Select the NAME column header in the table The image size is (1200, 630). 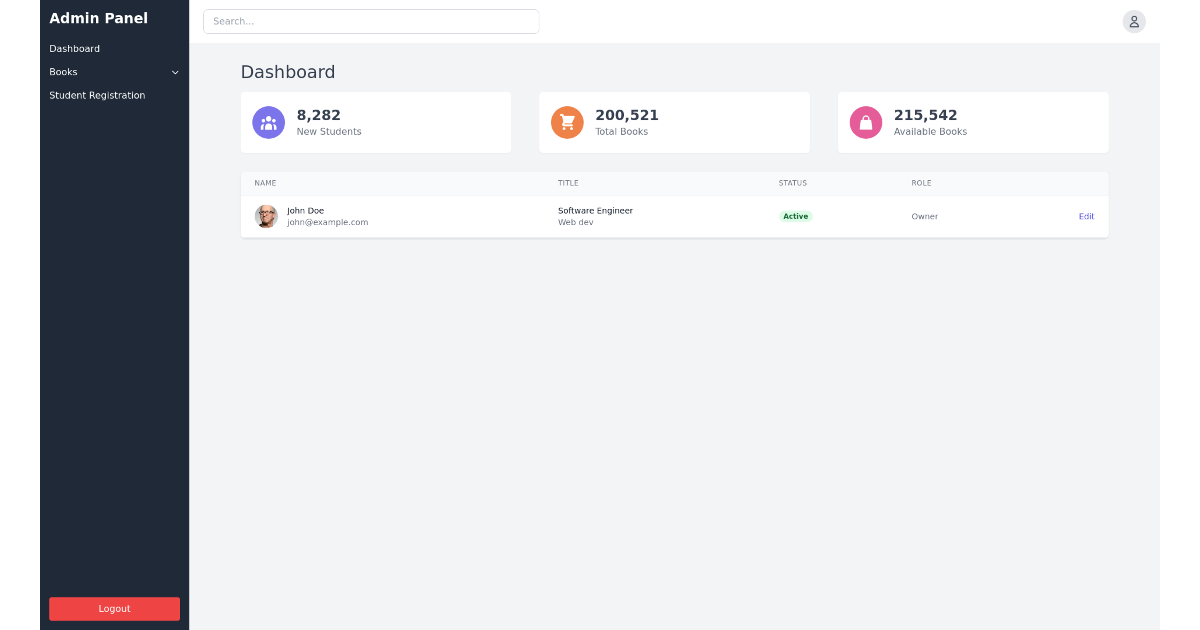pos(265,183)
